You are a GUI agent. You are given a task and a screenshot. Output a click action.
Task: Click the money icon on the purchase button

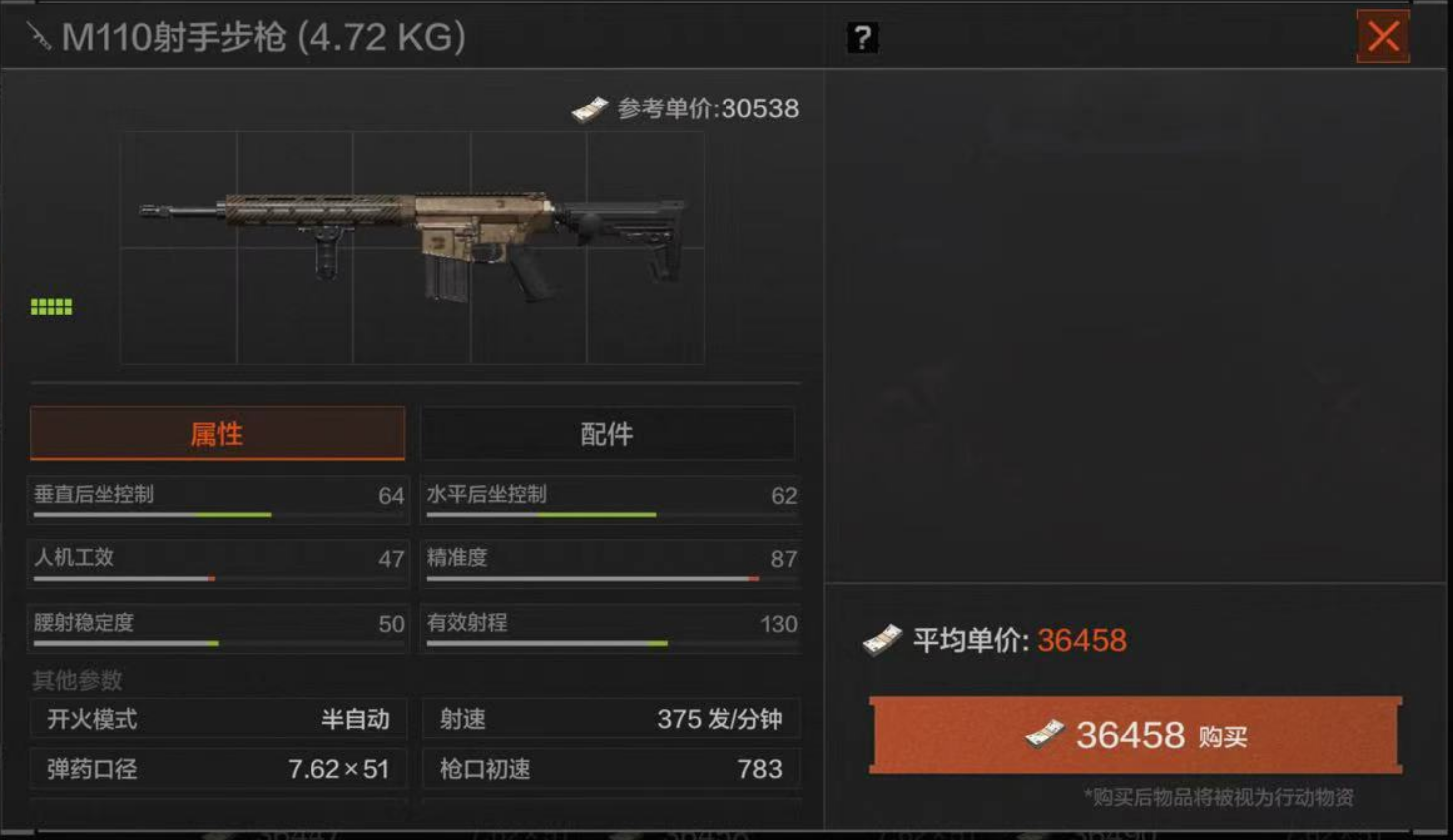[1044, 735]
